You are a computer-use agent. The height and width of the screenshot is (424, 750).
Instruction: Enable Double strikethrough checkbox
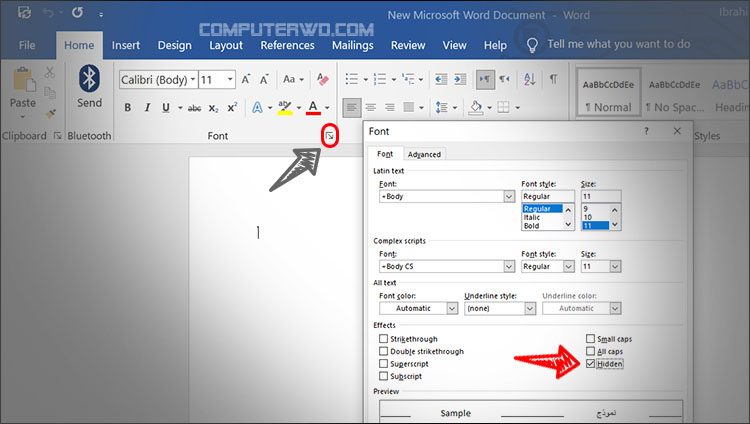(383, 351)
